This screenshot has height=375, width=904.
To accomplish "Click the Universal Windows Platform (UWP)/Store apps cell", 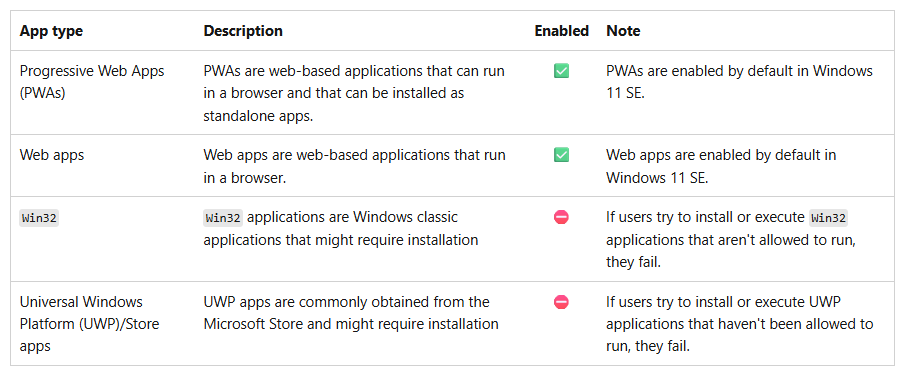I will 89,324.
